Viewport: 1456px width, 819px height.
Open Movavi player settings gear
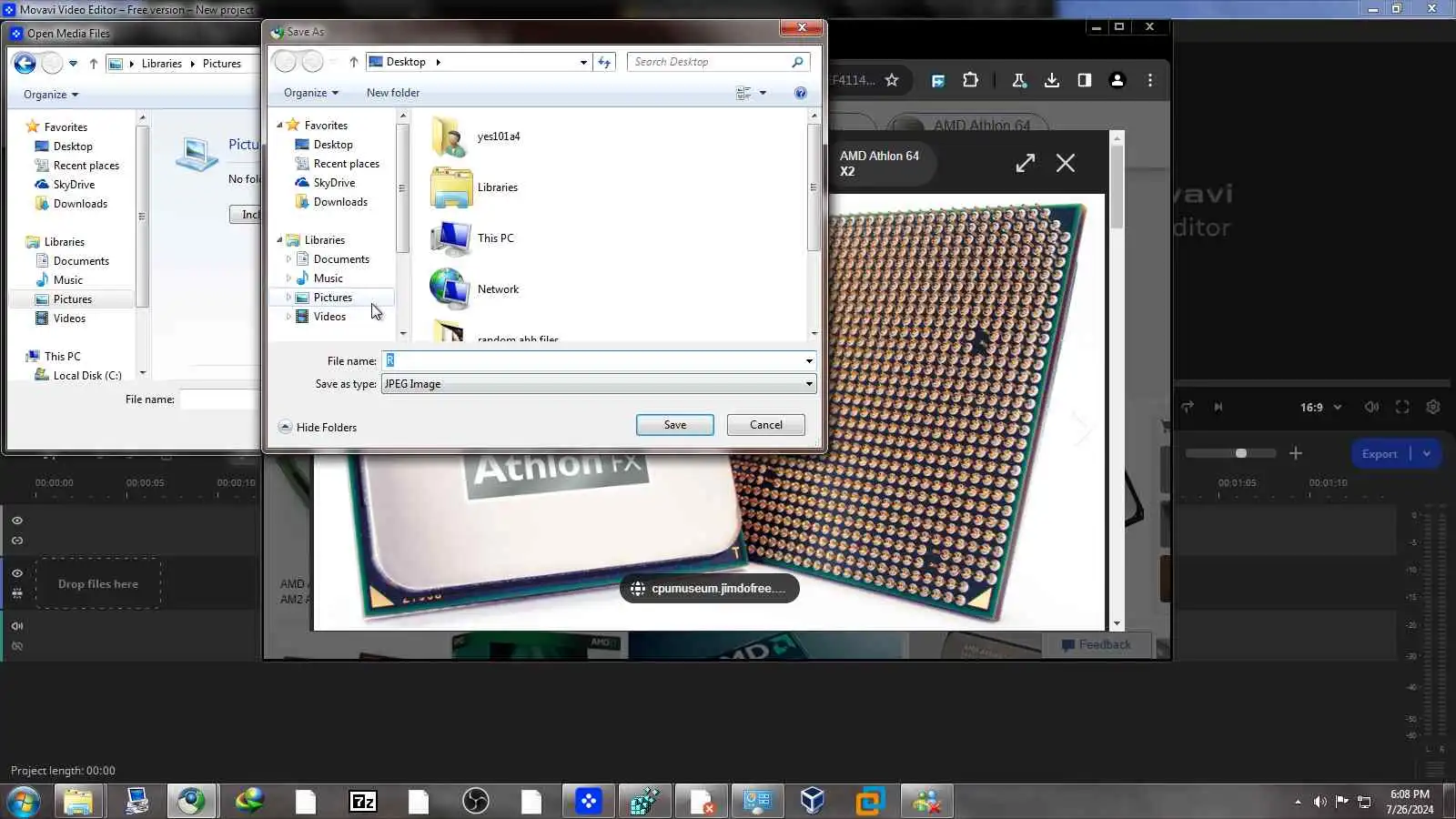(1433, 407)
